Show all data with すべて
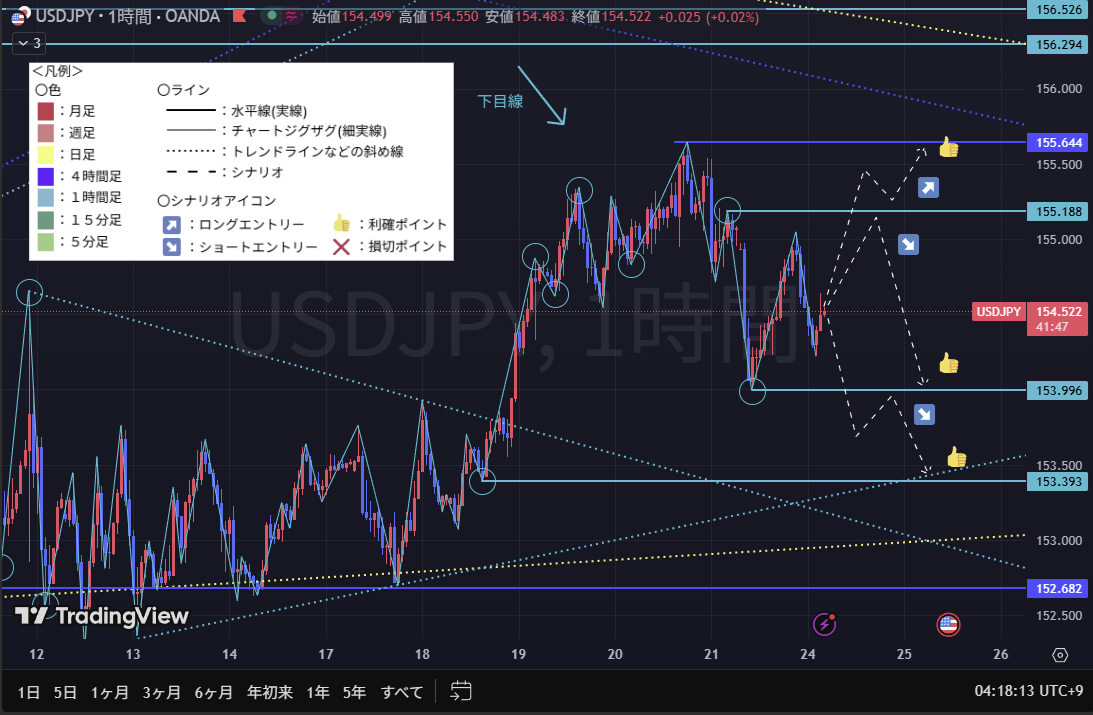This screenshot has height=715, width=1093. click(402, 691)
